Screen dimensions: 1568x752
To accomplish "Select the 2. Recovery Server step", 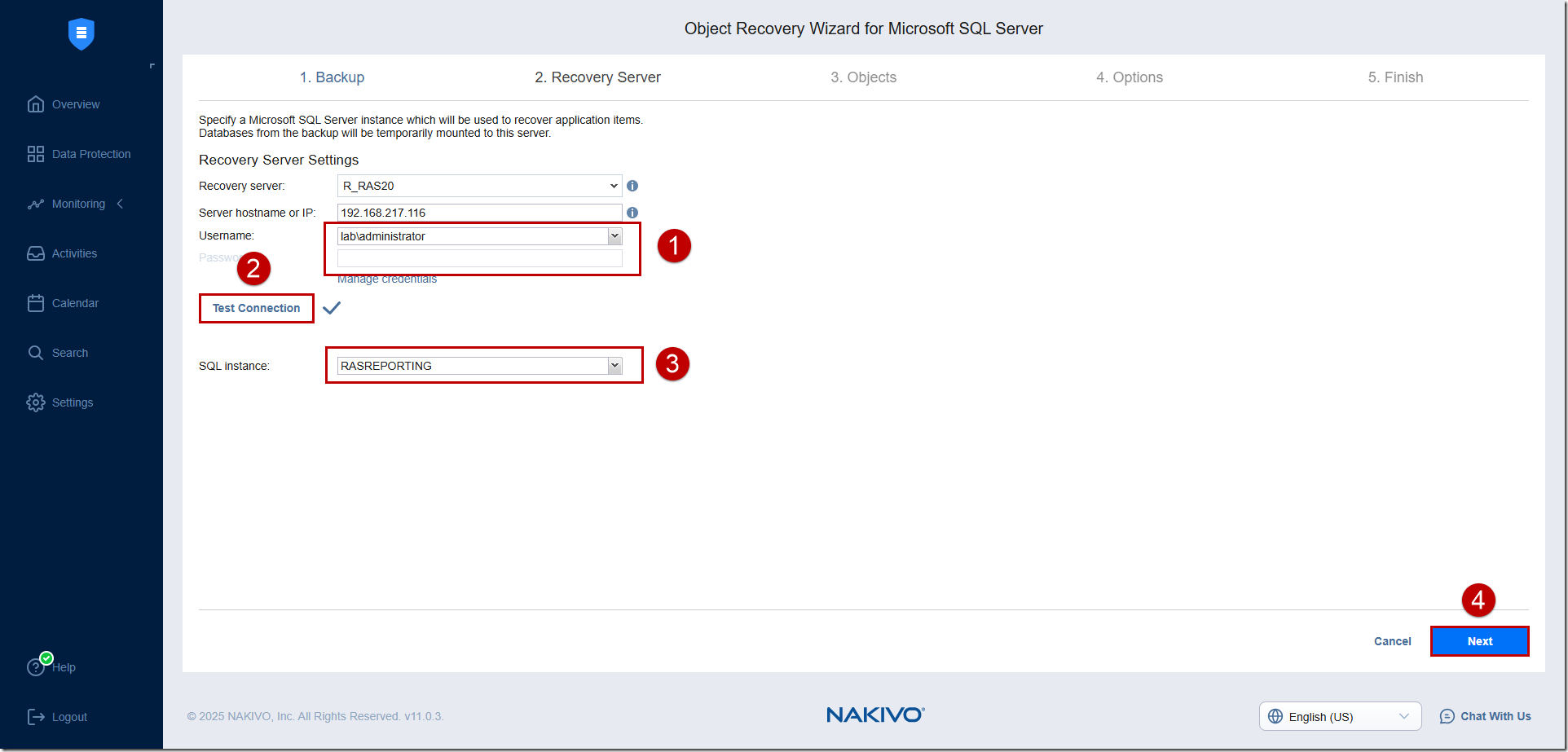I will pos(597,77).
